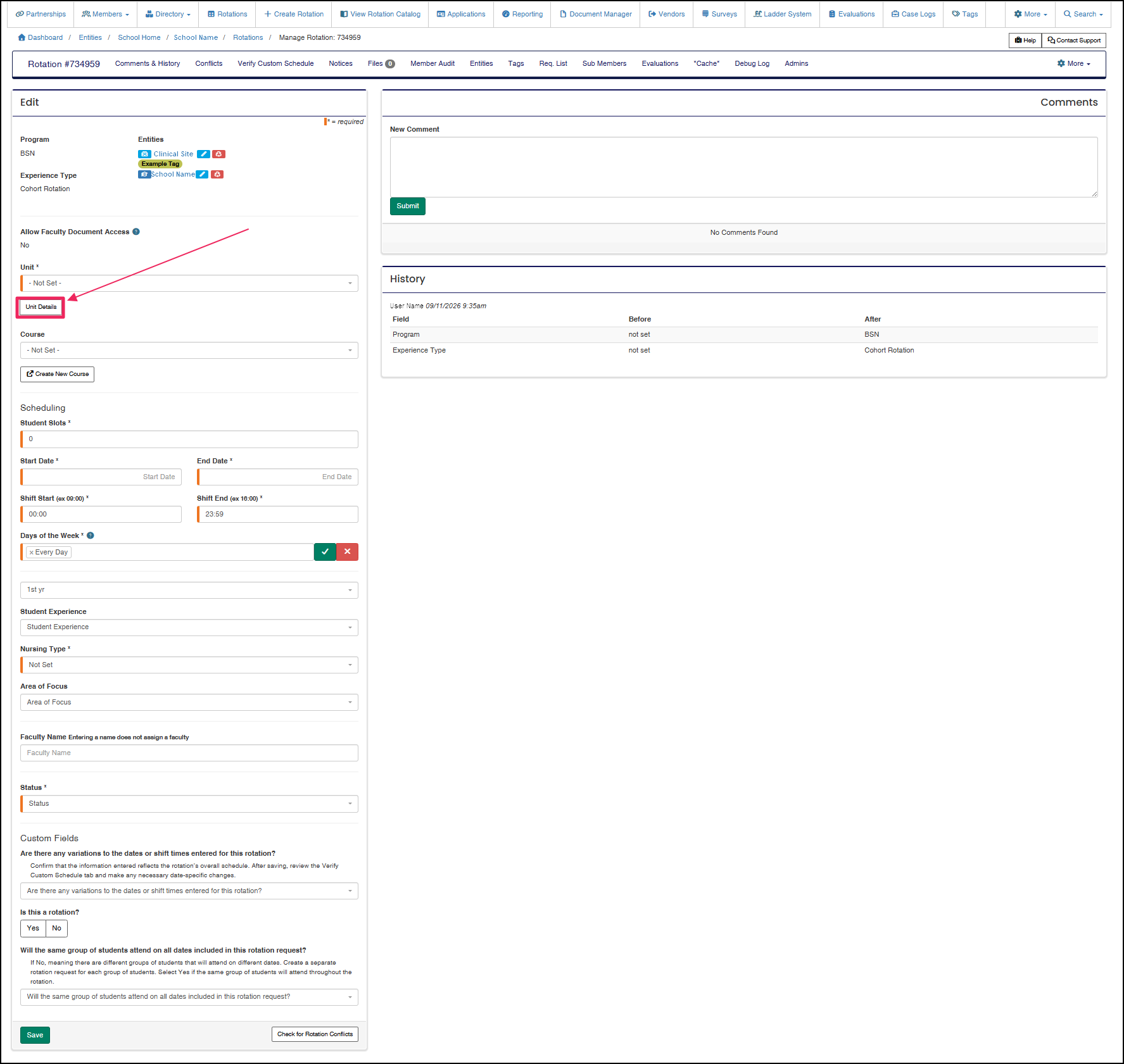The width and height of the screenshot is (1124, 1064).
Task: Remove the Clinical Site entity with red icon
Action: click(218, 154)
